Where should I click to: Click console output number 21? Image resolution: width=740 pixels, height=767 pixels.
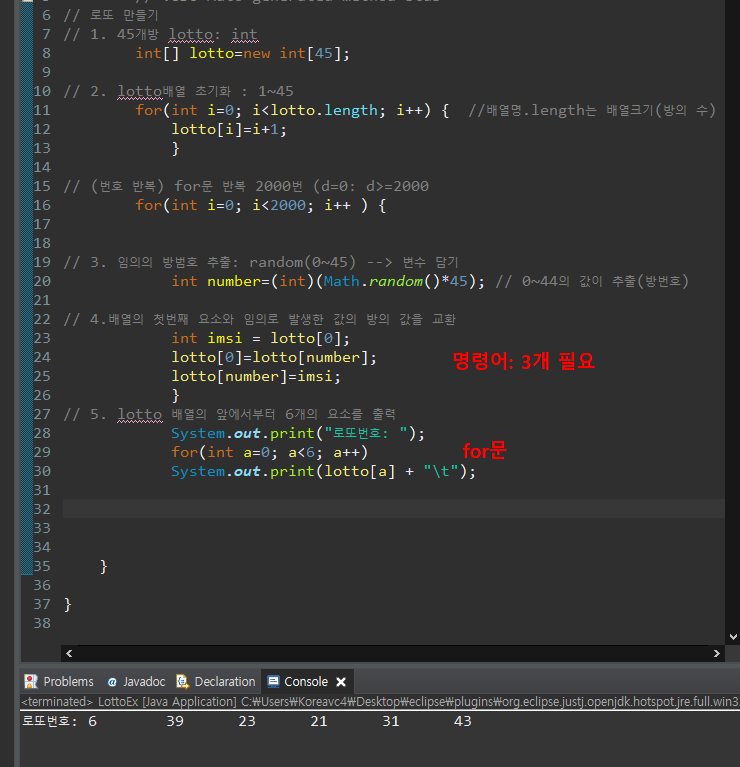319,721
